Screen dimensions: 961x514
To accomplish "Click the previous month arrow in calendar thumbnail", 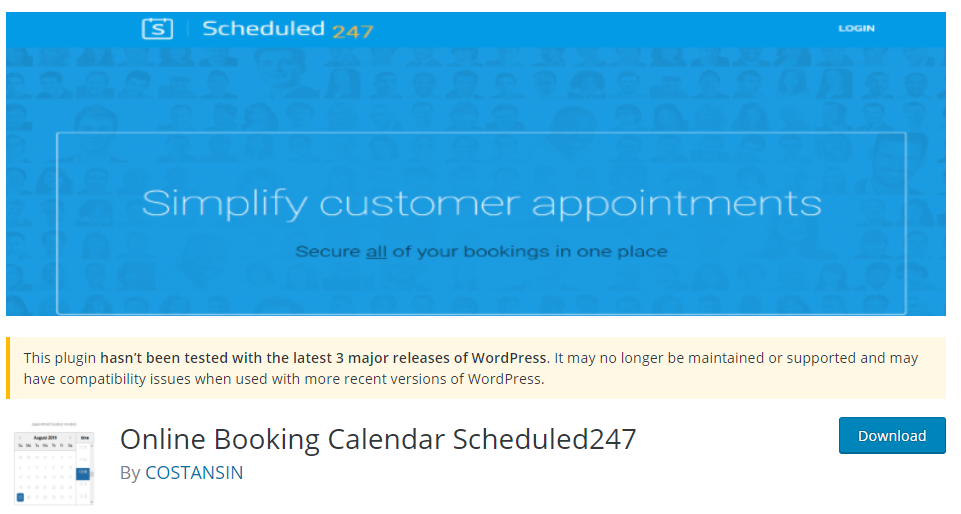I will pos(20,437).
